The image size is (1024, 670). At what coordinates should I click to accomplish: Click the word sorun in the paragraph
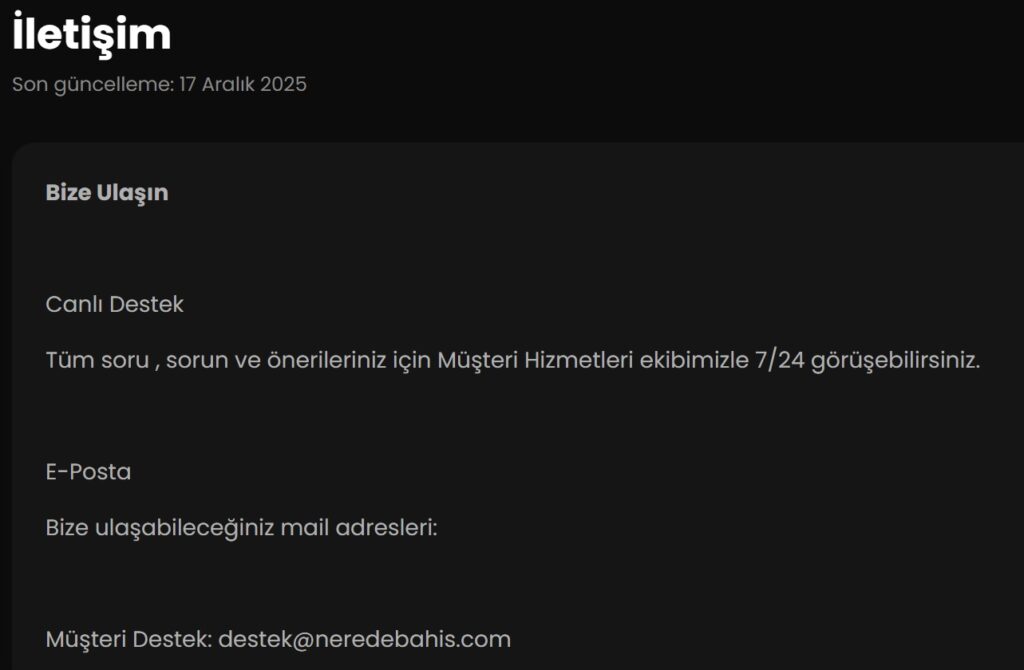tap(196, 361)
